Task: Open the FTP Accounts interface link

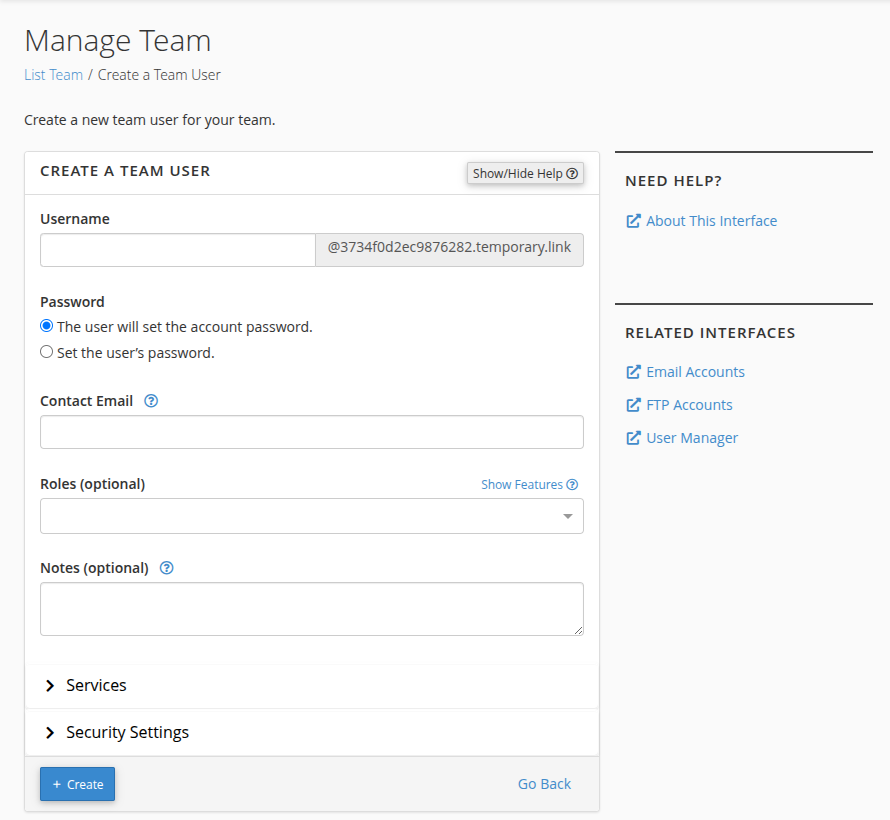Action: click(689, 405)
